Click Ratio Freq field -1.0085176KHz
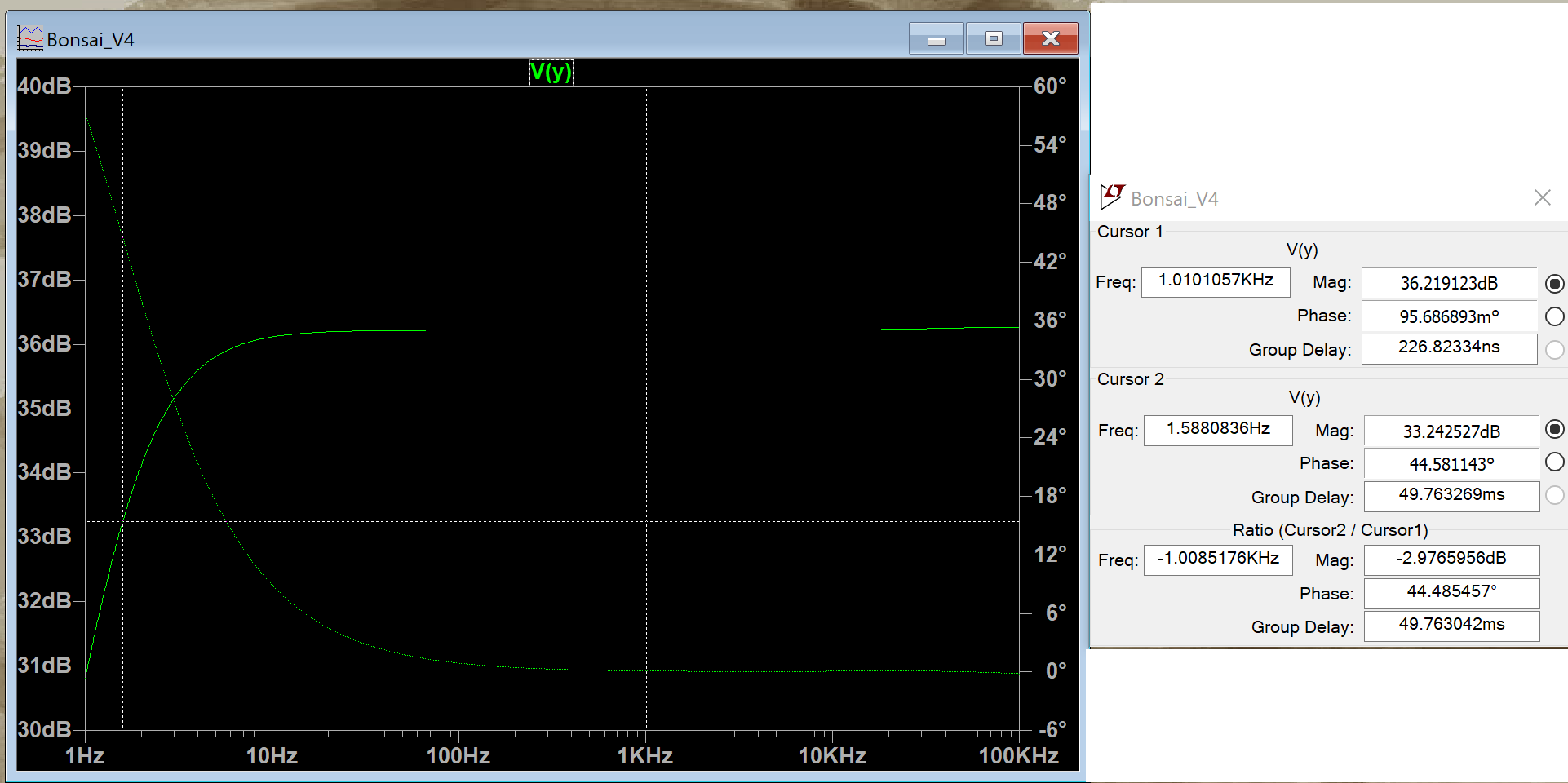Screen dimensions: 1568x783 tap(1218, 560)
